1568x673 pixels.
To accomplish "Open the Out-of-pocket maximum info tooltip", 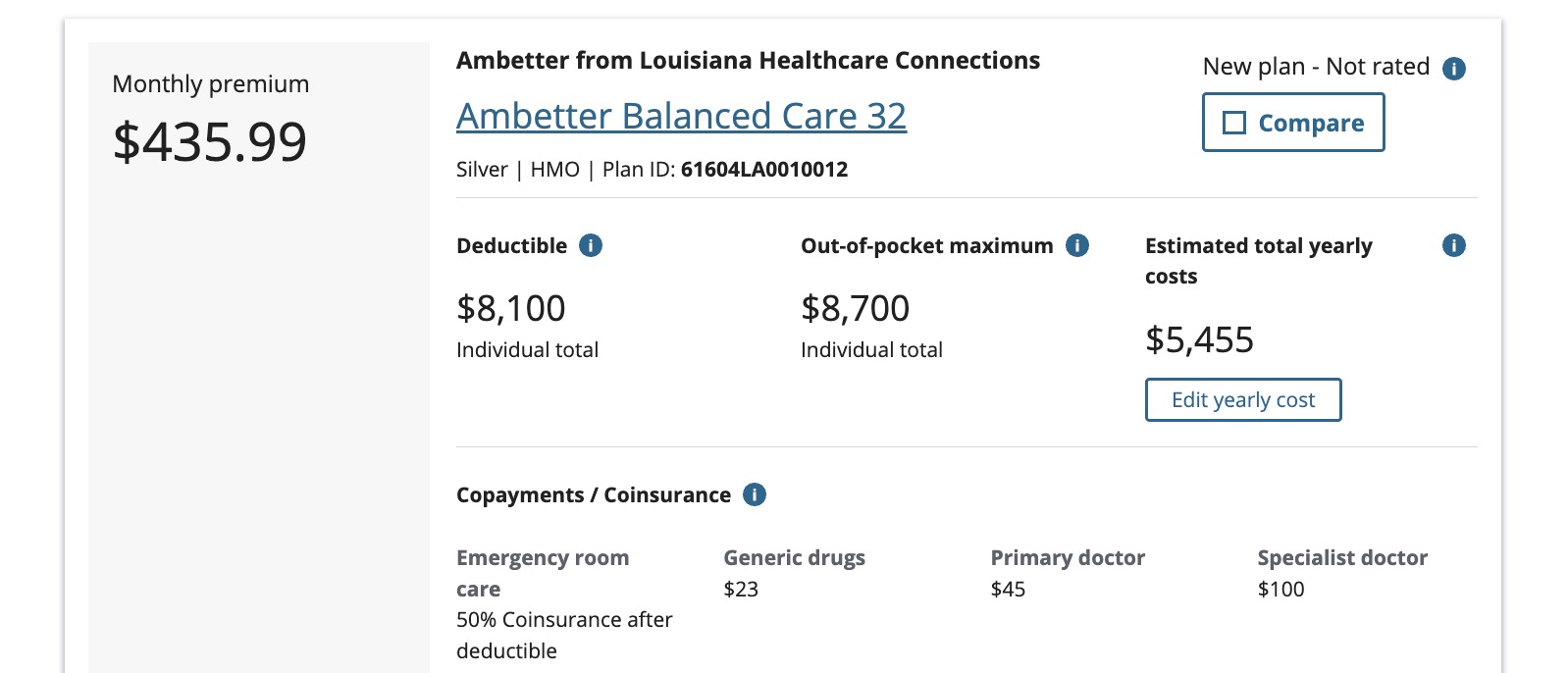I will (1077, 245).
